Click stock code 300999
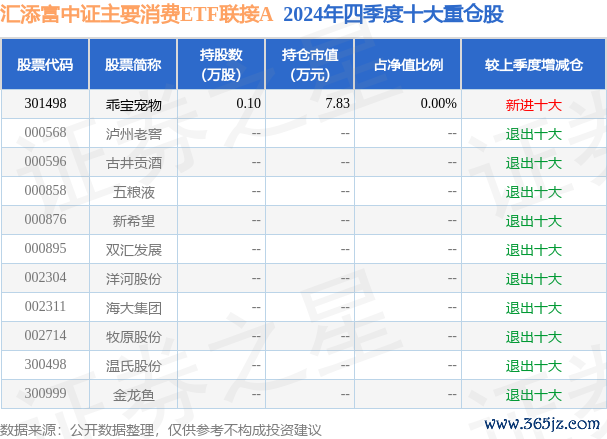Viewport: 607px width, 439px height. (x=45, y=394)
